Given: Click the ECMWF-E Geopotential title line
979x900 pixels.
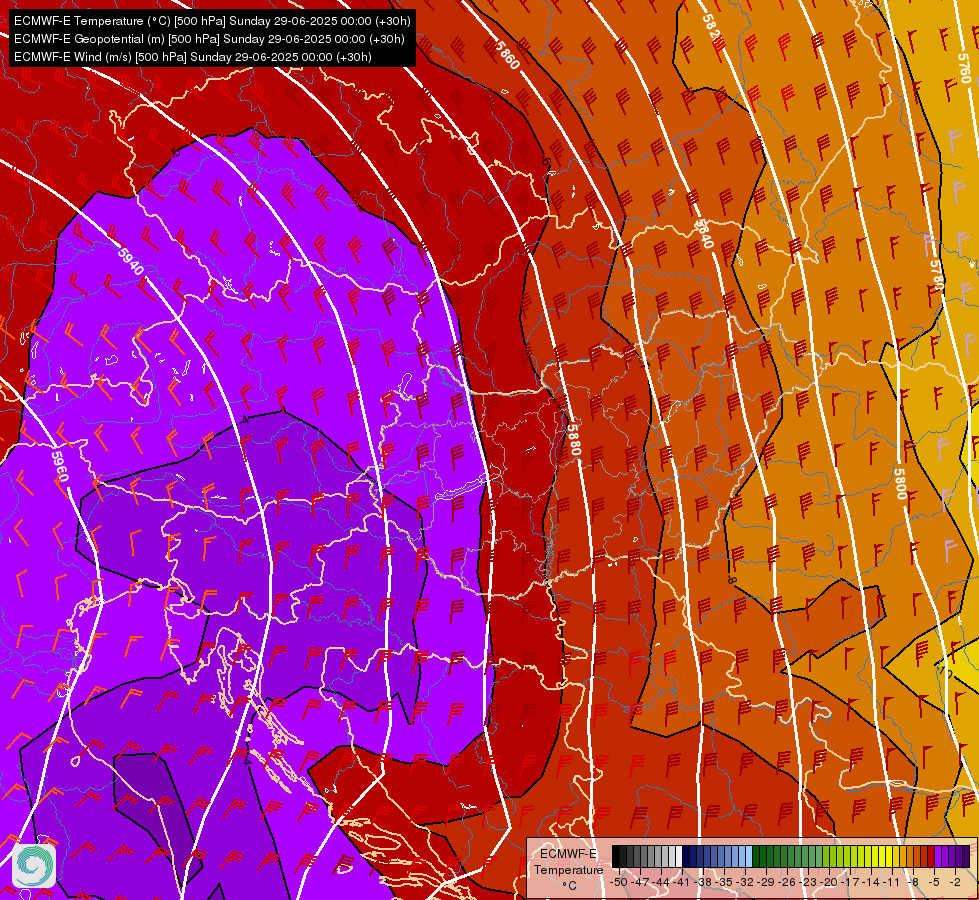Looking at the screenshot, I should (209, 39).
